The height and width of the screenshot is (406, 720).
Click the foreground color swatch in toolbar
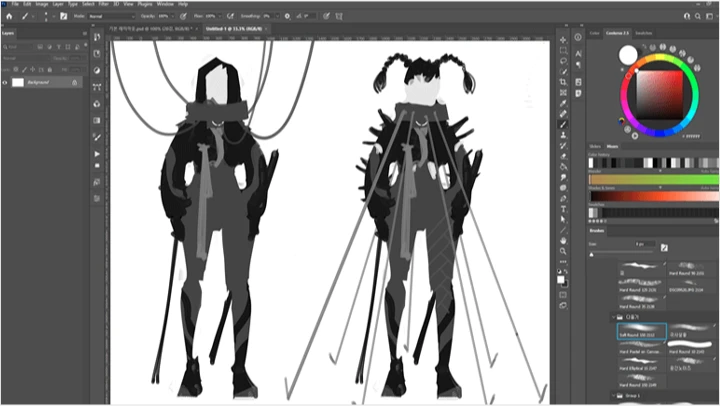561,280
